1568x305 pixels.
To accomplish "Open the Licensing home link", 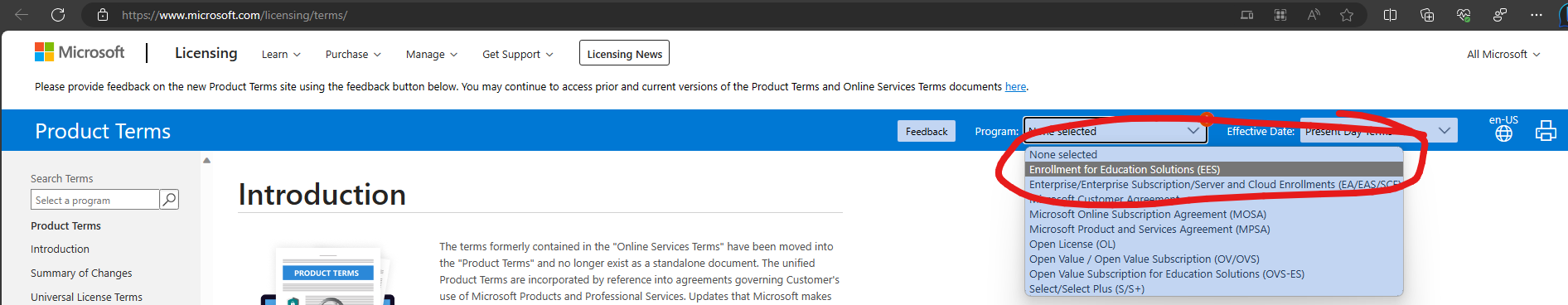I will coord(206,53).
